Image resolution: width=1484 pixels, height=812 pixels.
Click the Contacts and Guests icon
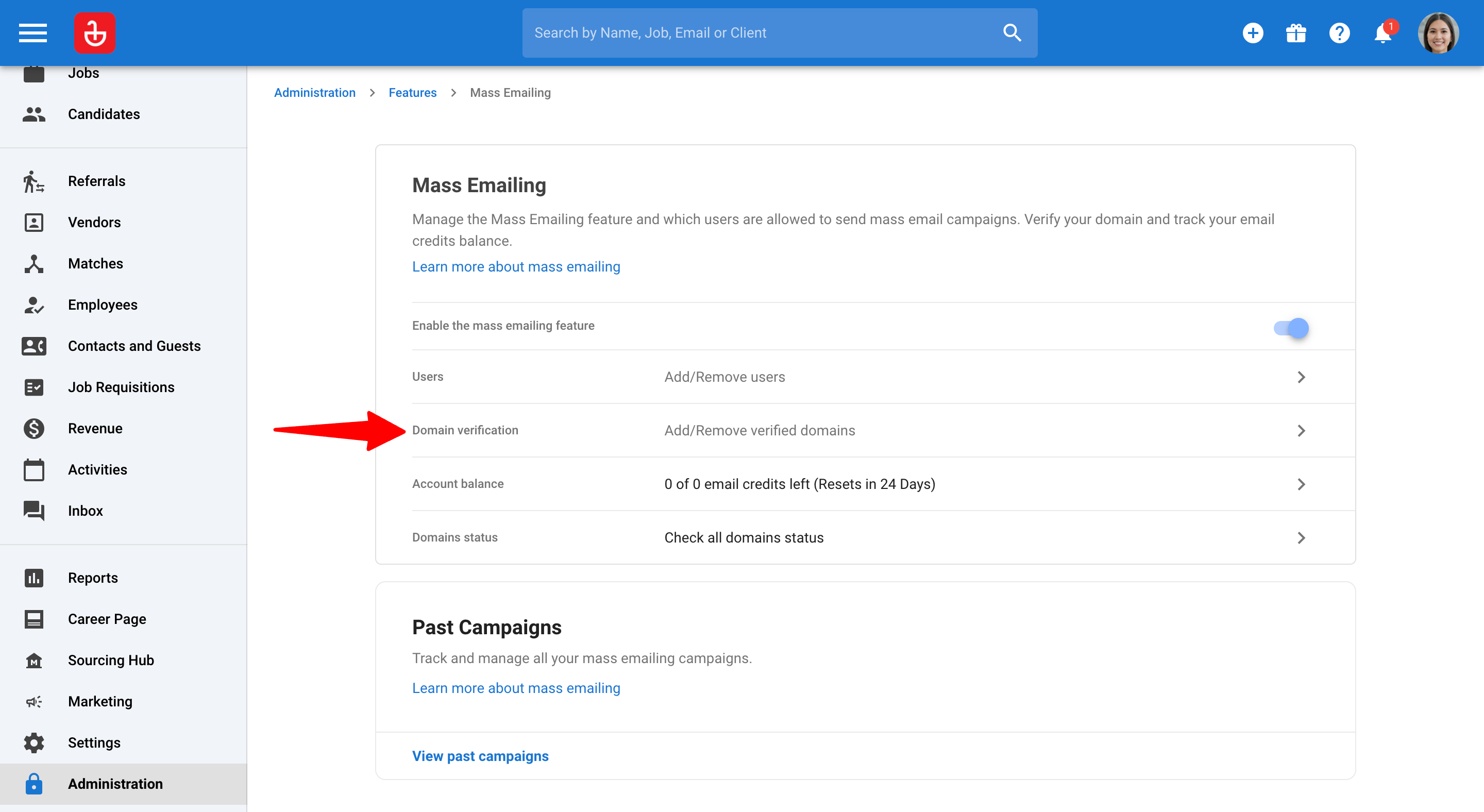[x=34, y=346]
